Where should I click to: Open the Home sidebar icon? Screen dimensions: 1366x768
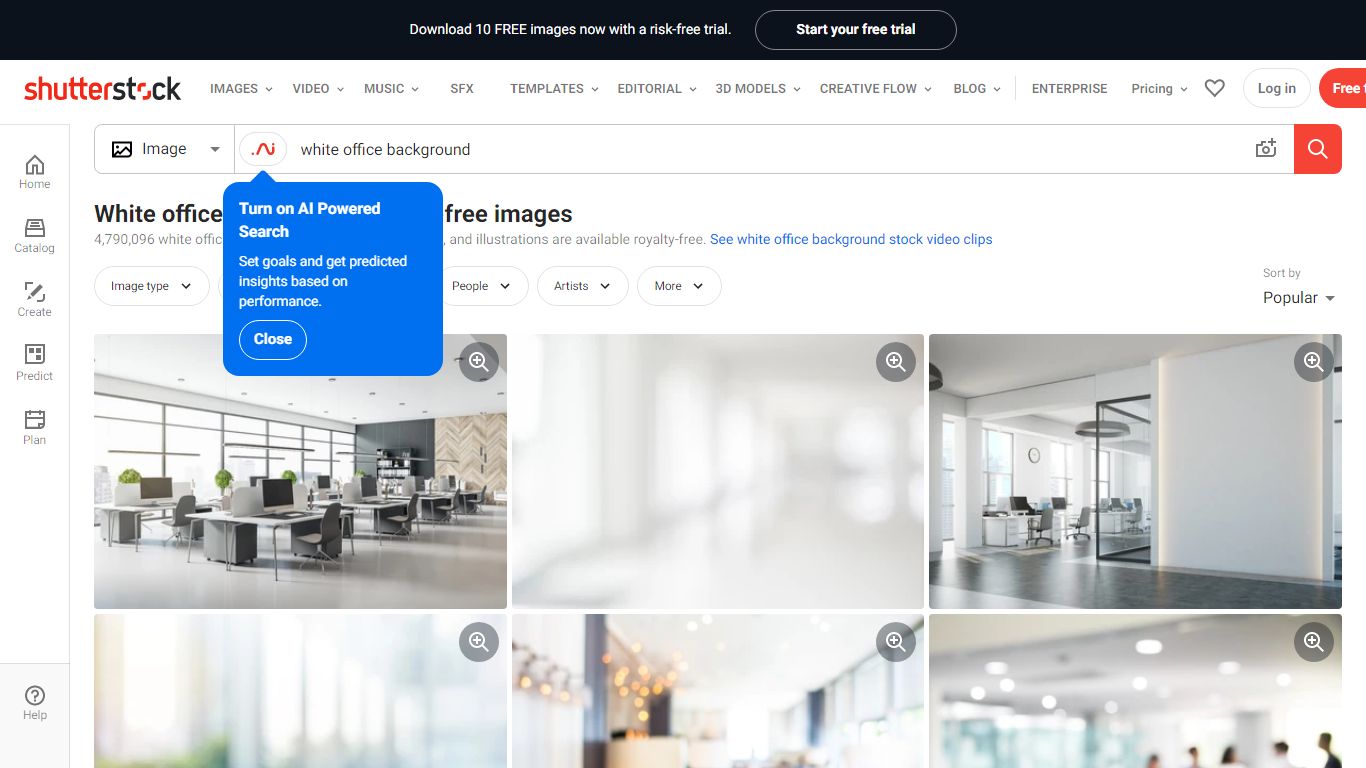tap(34, 172)
